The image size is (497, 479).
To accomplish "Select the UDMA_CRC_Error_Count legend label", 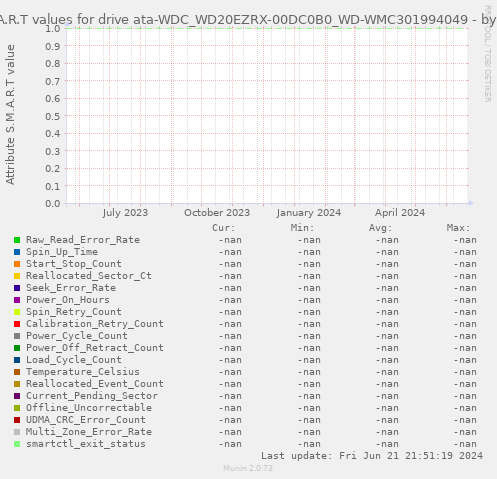I will click(86, 420).
